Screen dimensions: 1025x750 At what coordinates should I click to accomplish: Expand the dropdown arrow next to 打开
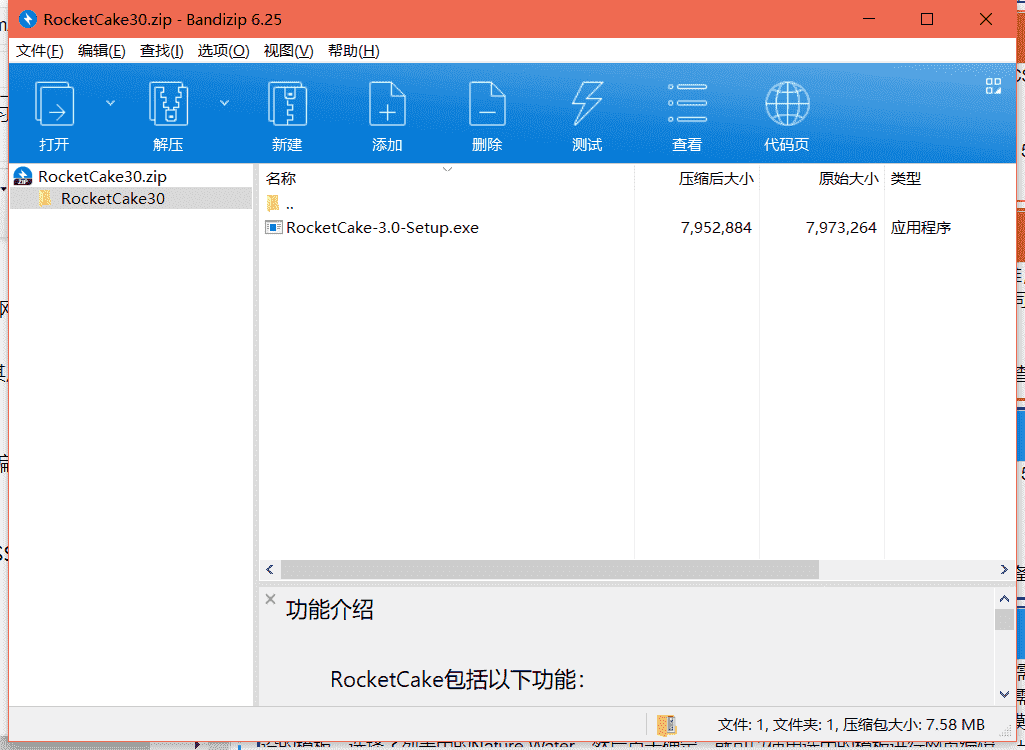110,103
